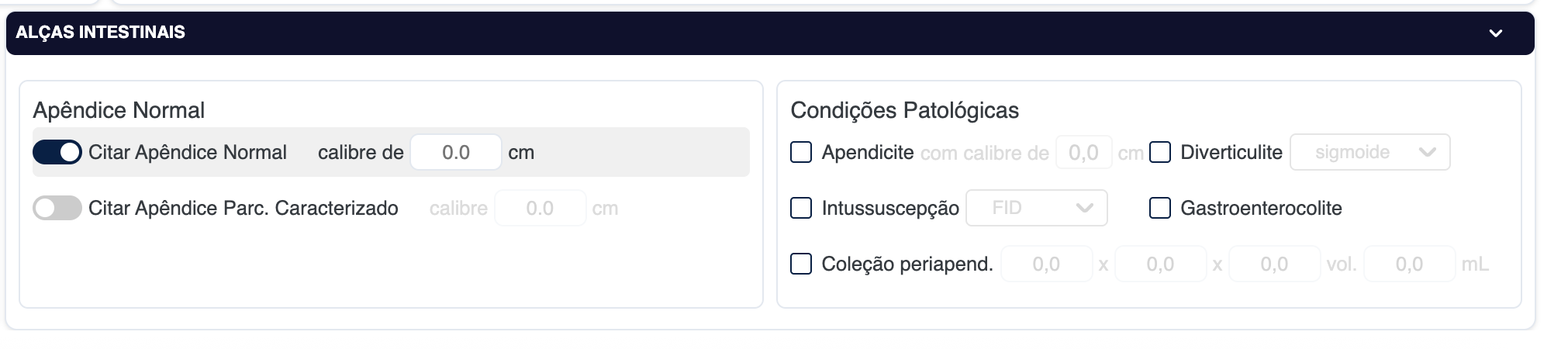Click the third collection dimension field
The height and width of the screenshot is (349, 1568).
coord(1274,264)
